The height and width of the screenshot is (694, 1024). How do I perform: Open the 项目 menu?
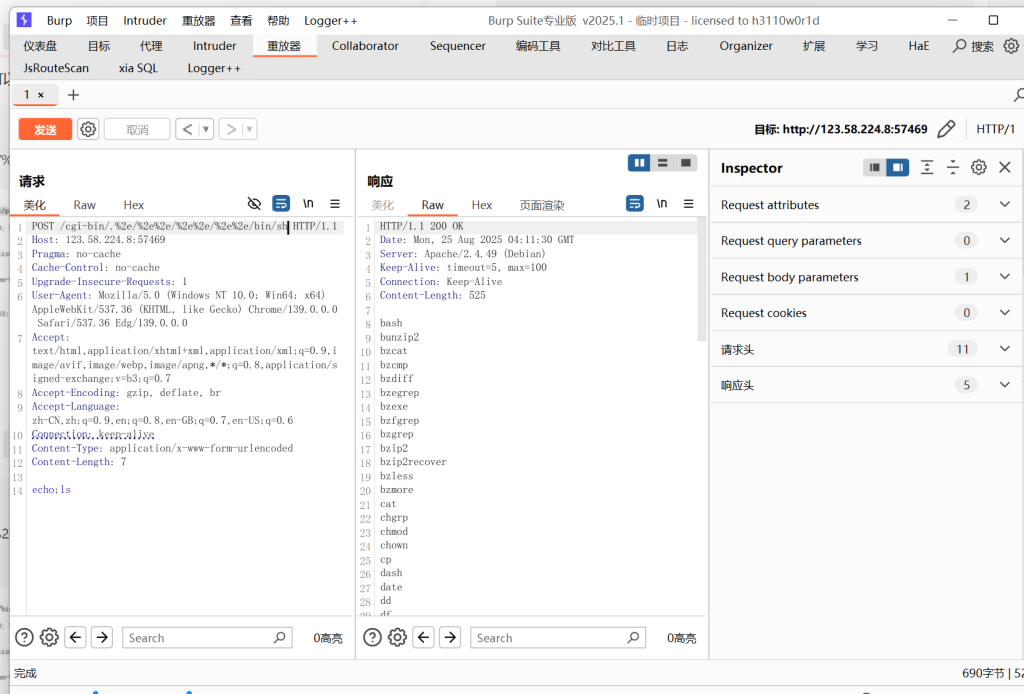[x=97, y=20]
